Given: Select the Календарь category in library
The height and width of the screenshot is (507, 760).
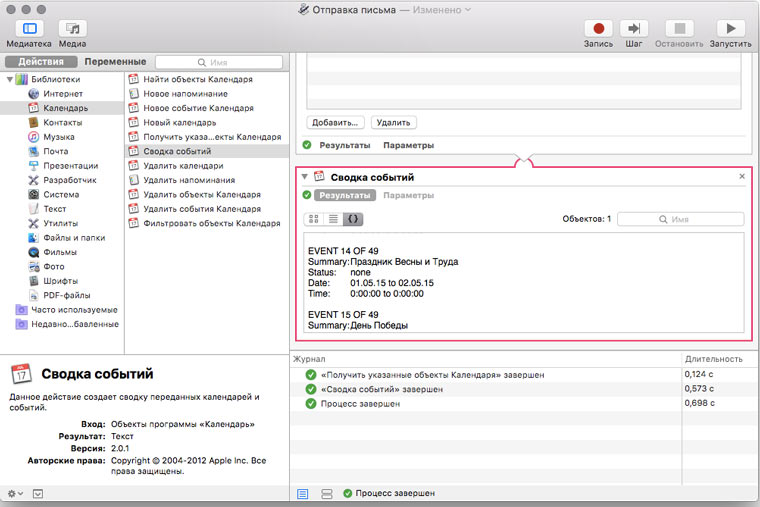Looking at the screenshot, I should click(x=64, y=108).
